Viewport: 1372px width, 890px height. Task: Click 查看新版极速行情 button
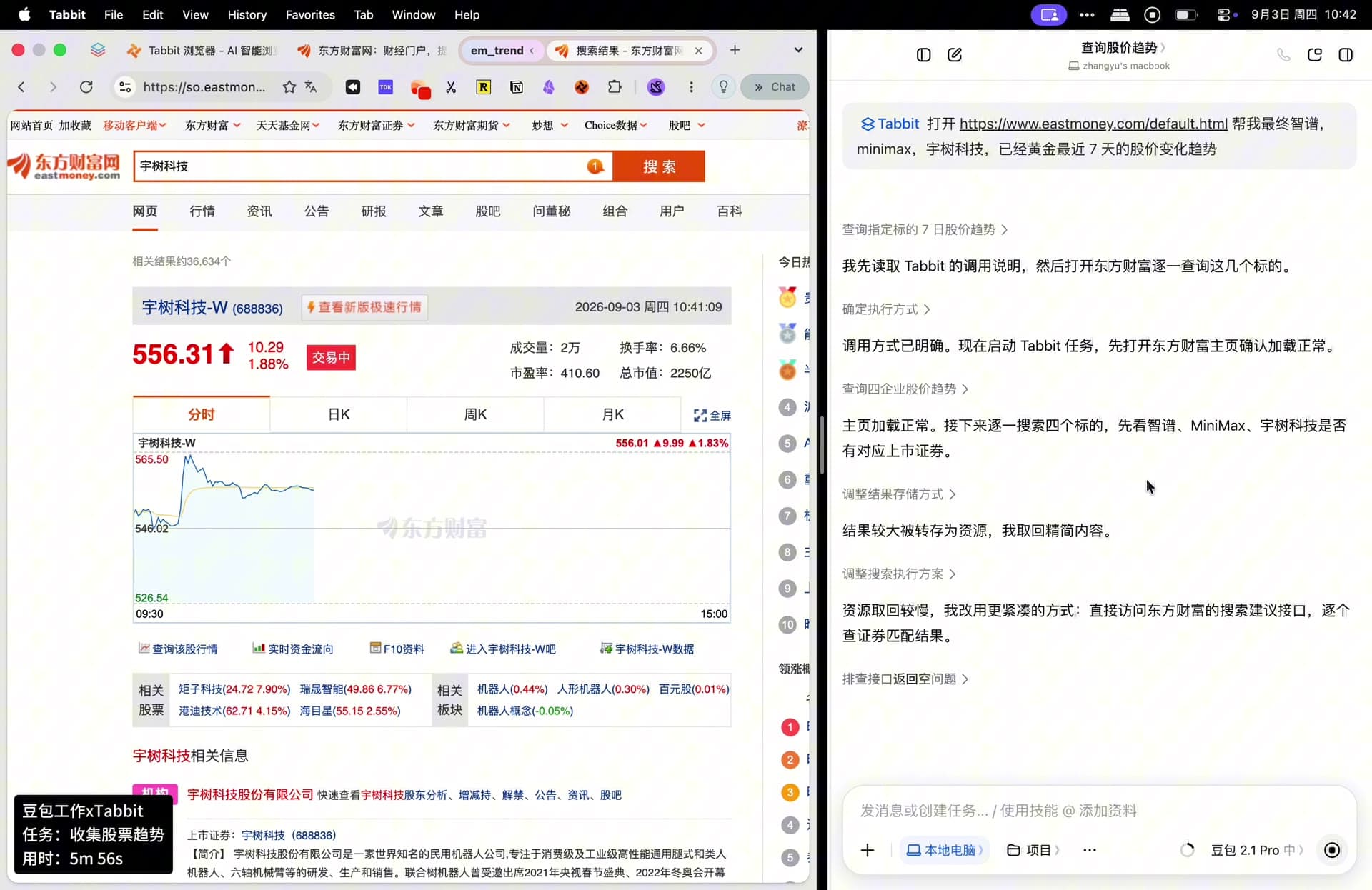(364, 307)
